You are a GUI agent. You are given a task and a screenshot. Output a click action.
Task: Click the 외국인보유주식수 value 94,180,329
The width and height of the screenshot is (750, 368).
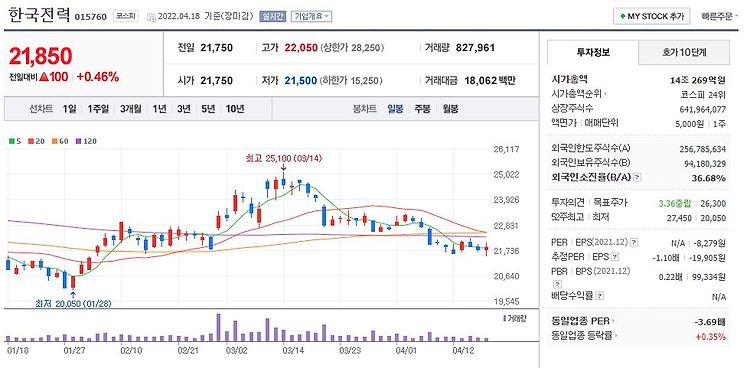coord(705,164)
